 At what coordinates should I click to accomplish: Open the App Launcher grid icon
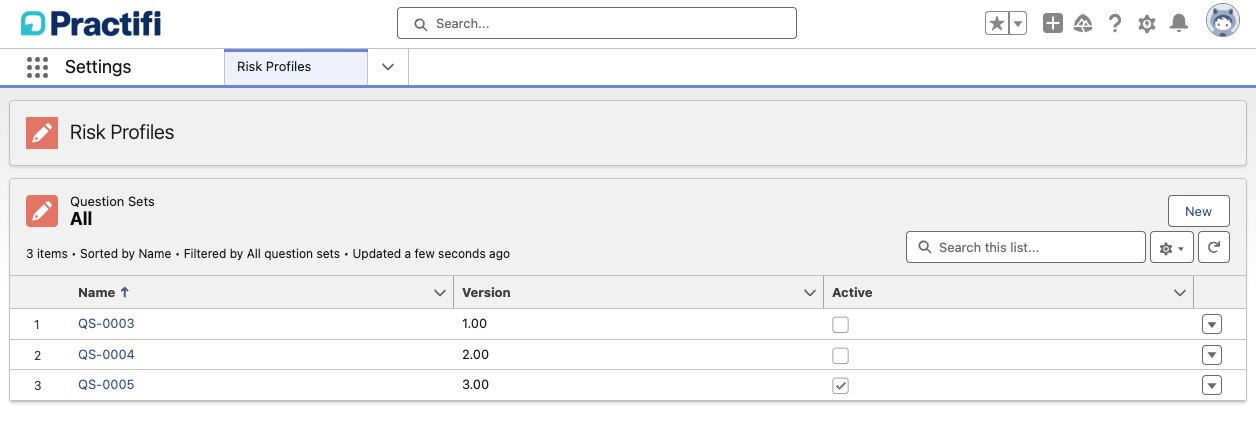click(x=37, y=67)
